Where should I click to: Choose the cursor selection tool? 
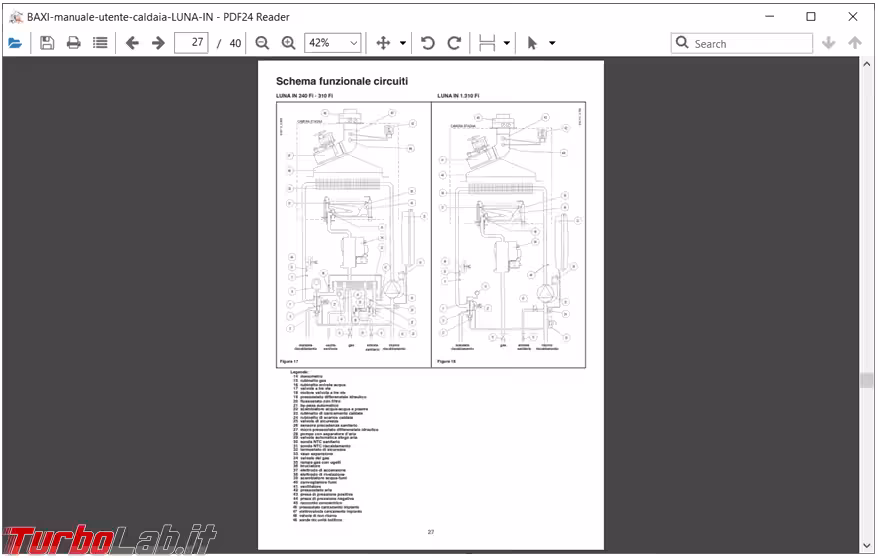point(532,43)
